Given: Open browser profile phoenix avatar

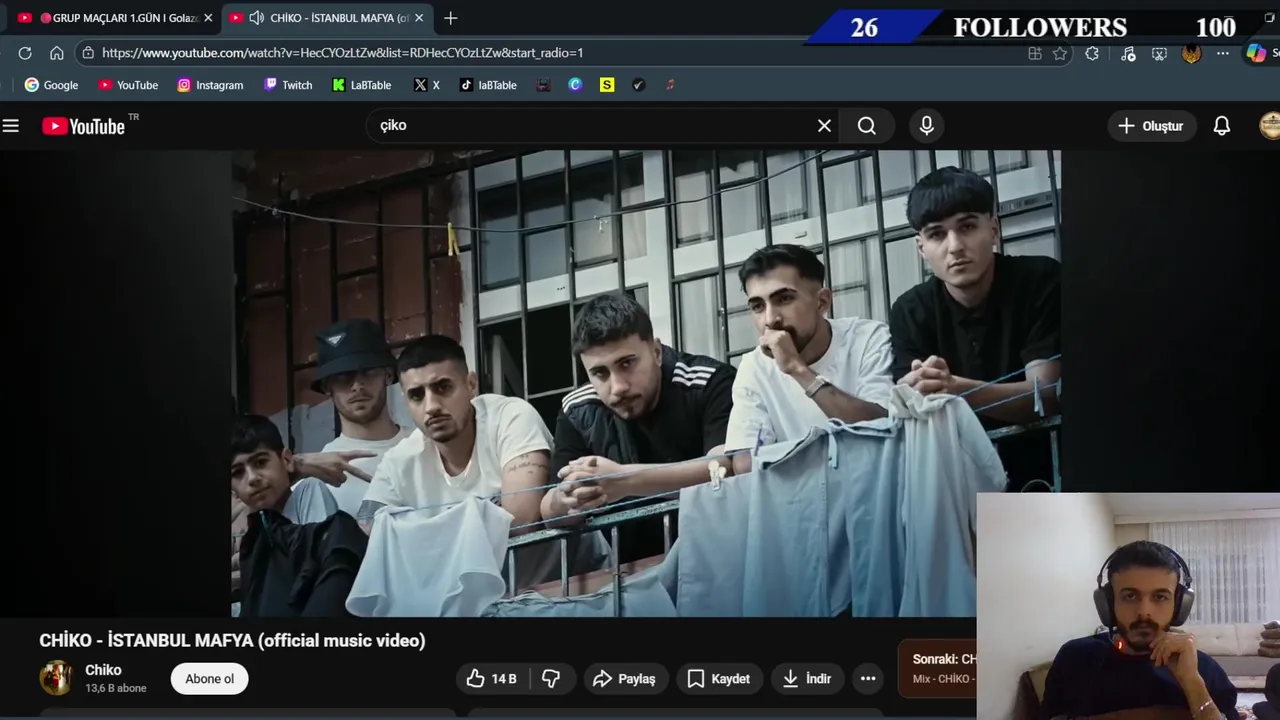Looking at the screenshot, I should [x=1191, y=54].
